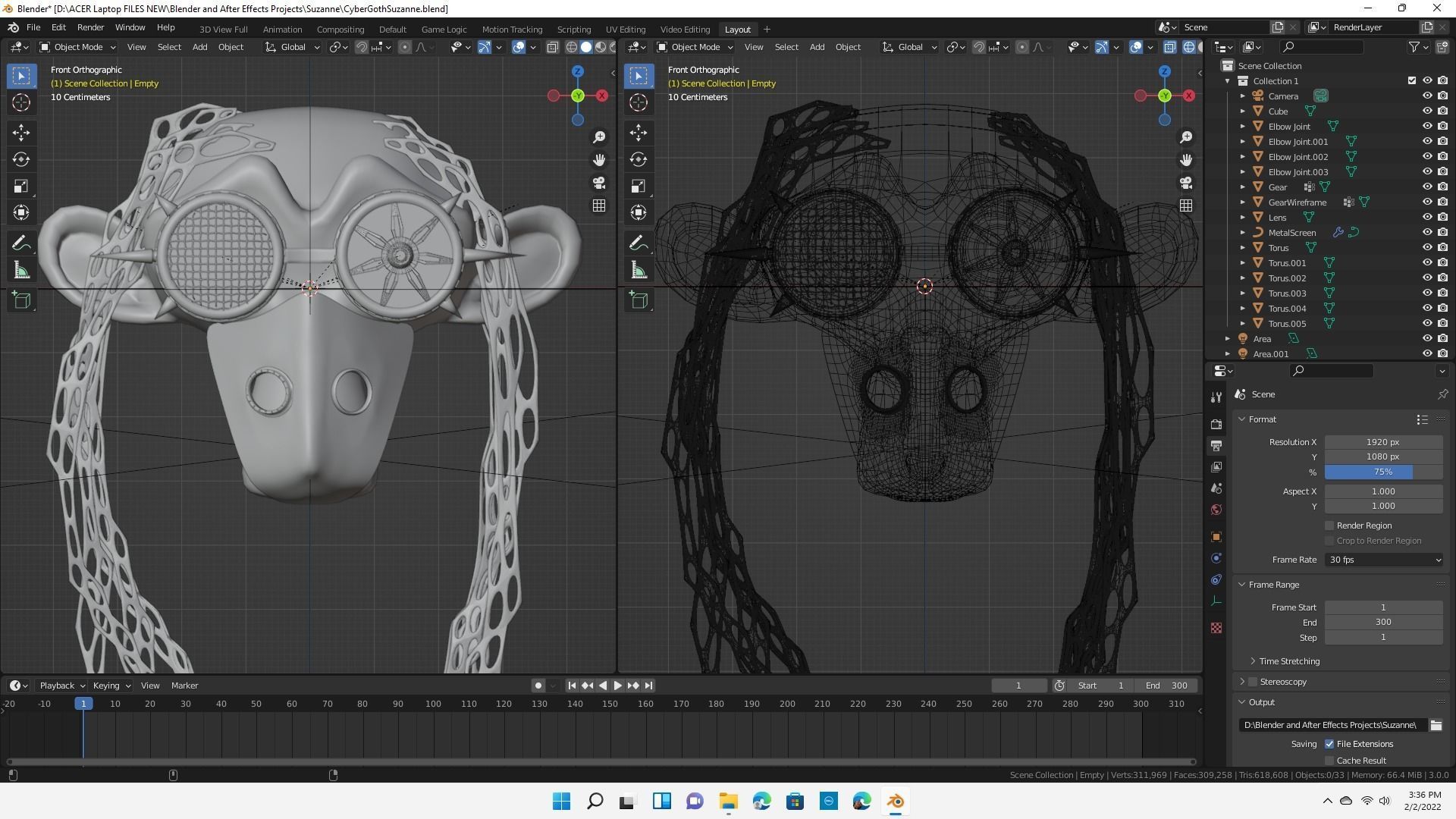Select the Move tool in right viewport
This screenshot has height=819, width=1456.
pos(639,133)
